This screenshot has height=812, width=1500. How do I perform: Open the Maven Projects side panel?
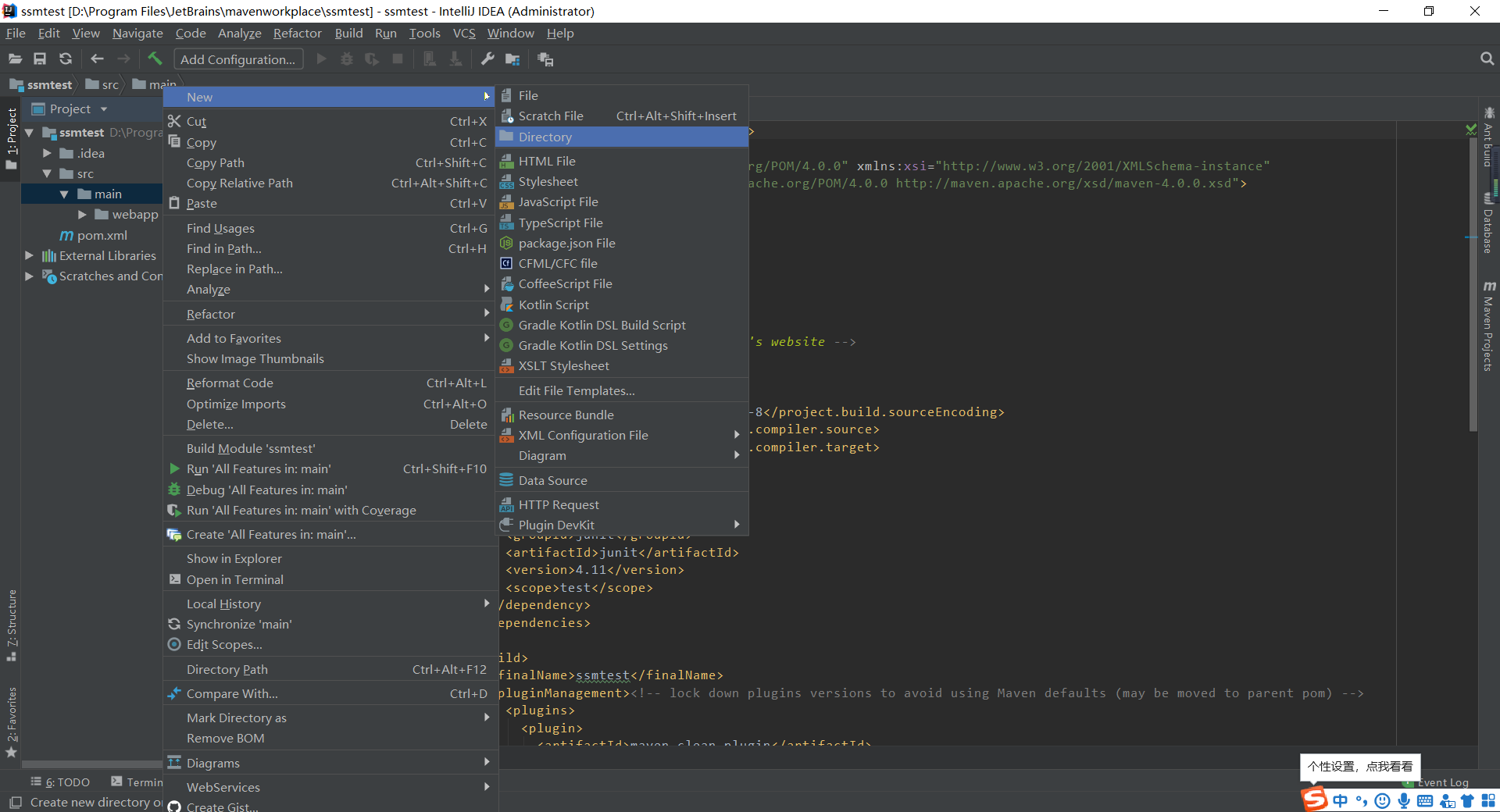1488,326
